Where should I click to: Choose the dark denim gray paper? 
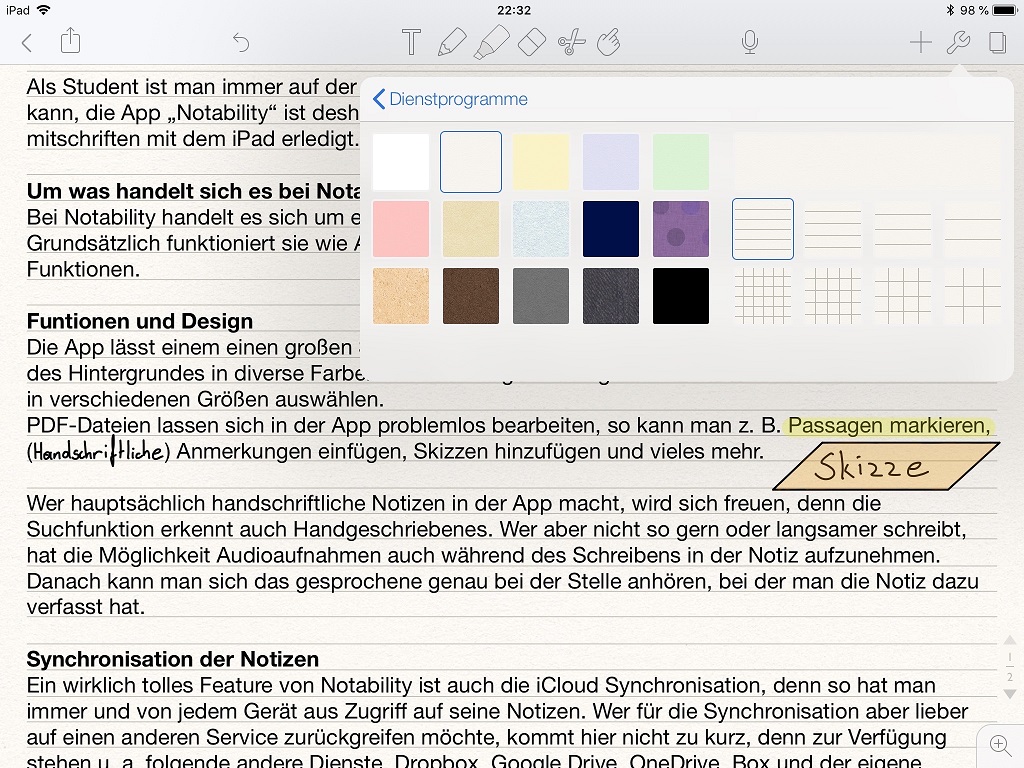point(611,296)
